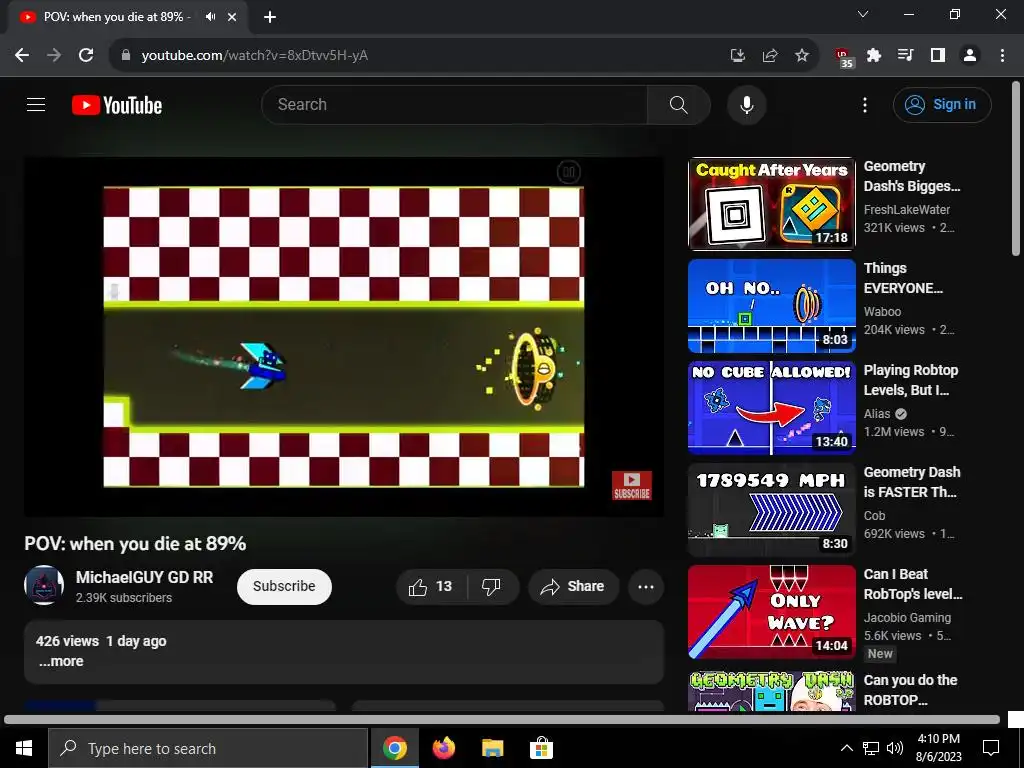Open Chrome extensions puzzle icon
The image size is (1024, 768).
point(874,56)
